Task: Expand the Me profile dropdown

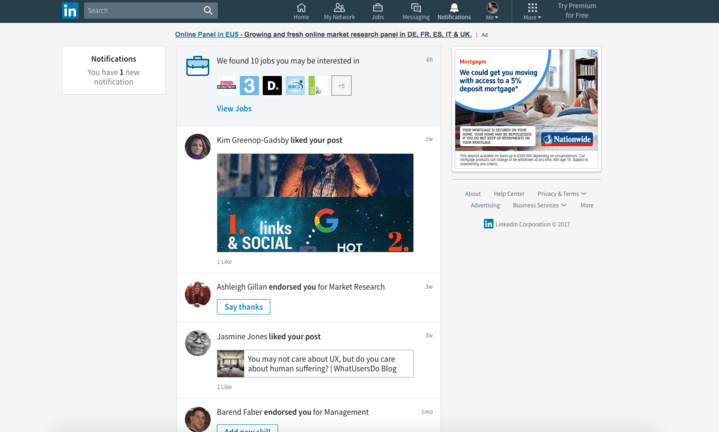Action: coord(492,11)
